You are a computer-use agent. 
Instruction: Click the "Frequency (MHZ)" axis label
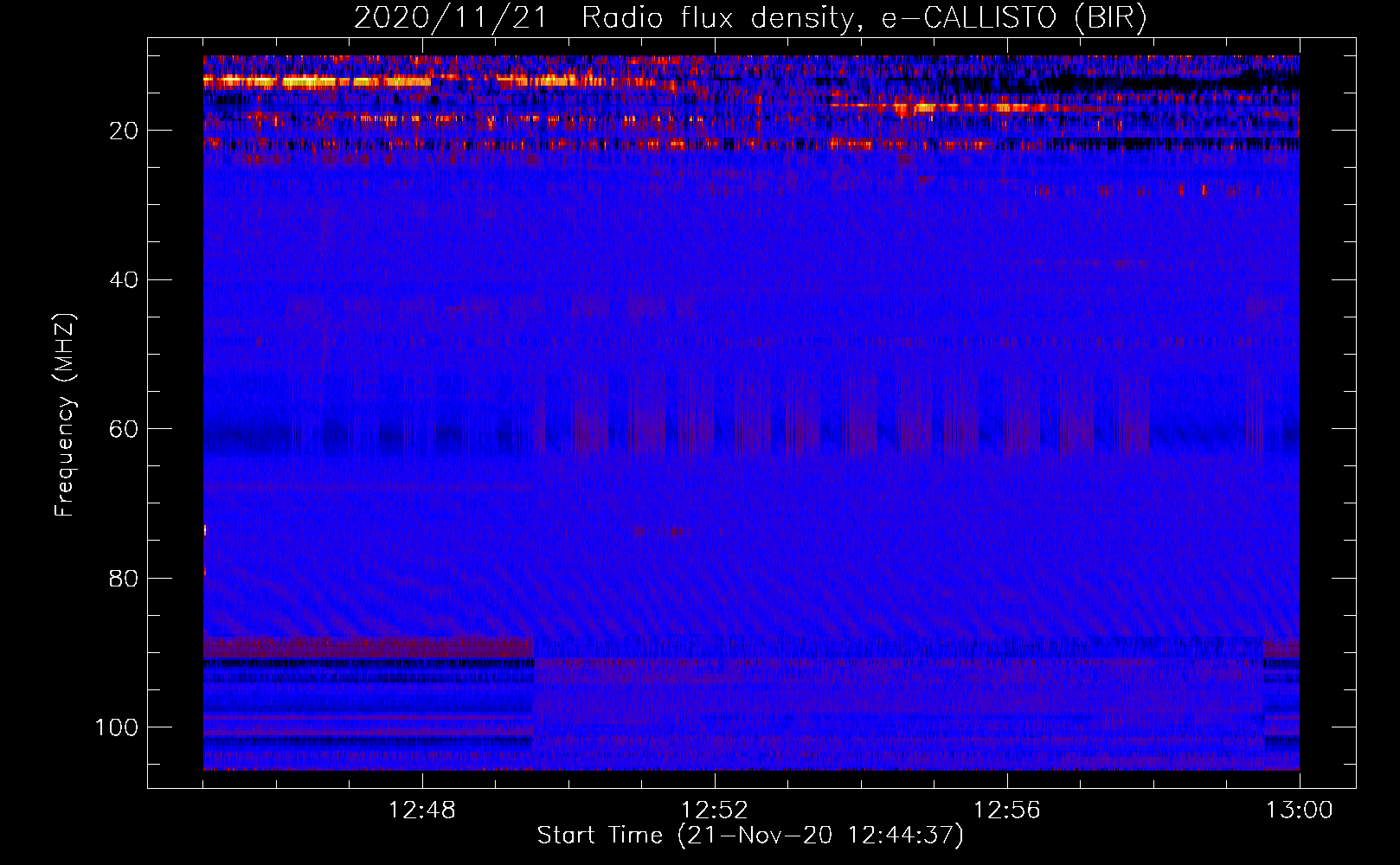click(x=65, y=415)
